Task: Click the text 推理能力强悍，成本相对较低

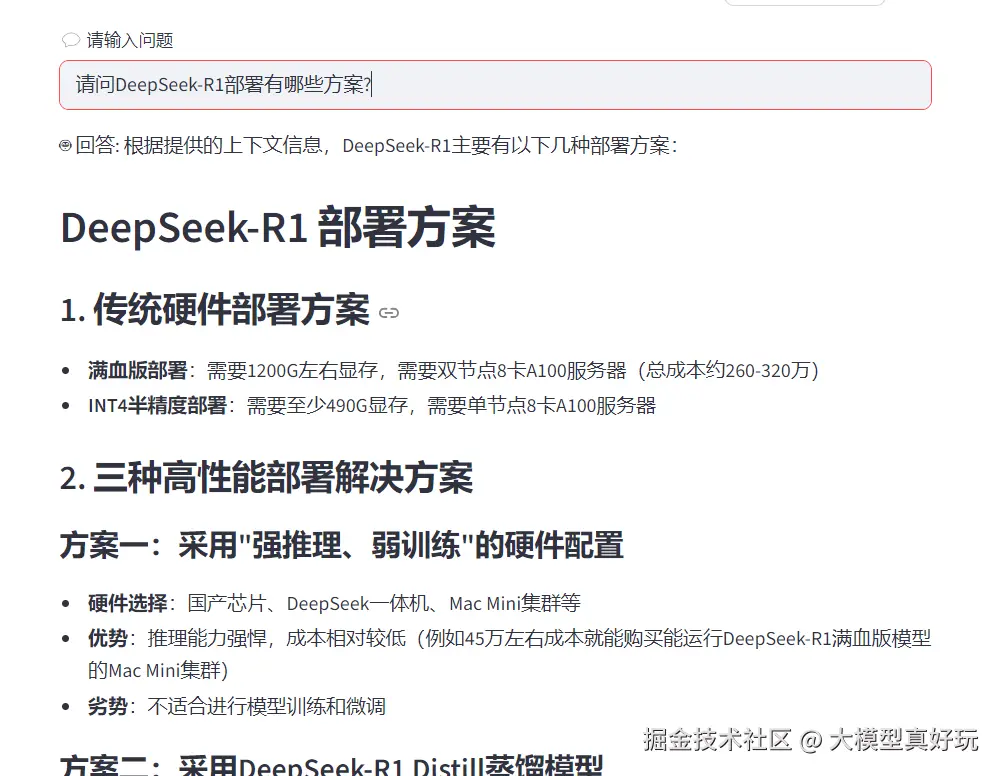Action: [276, 638]
